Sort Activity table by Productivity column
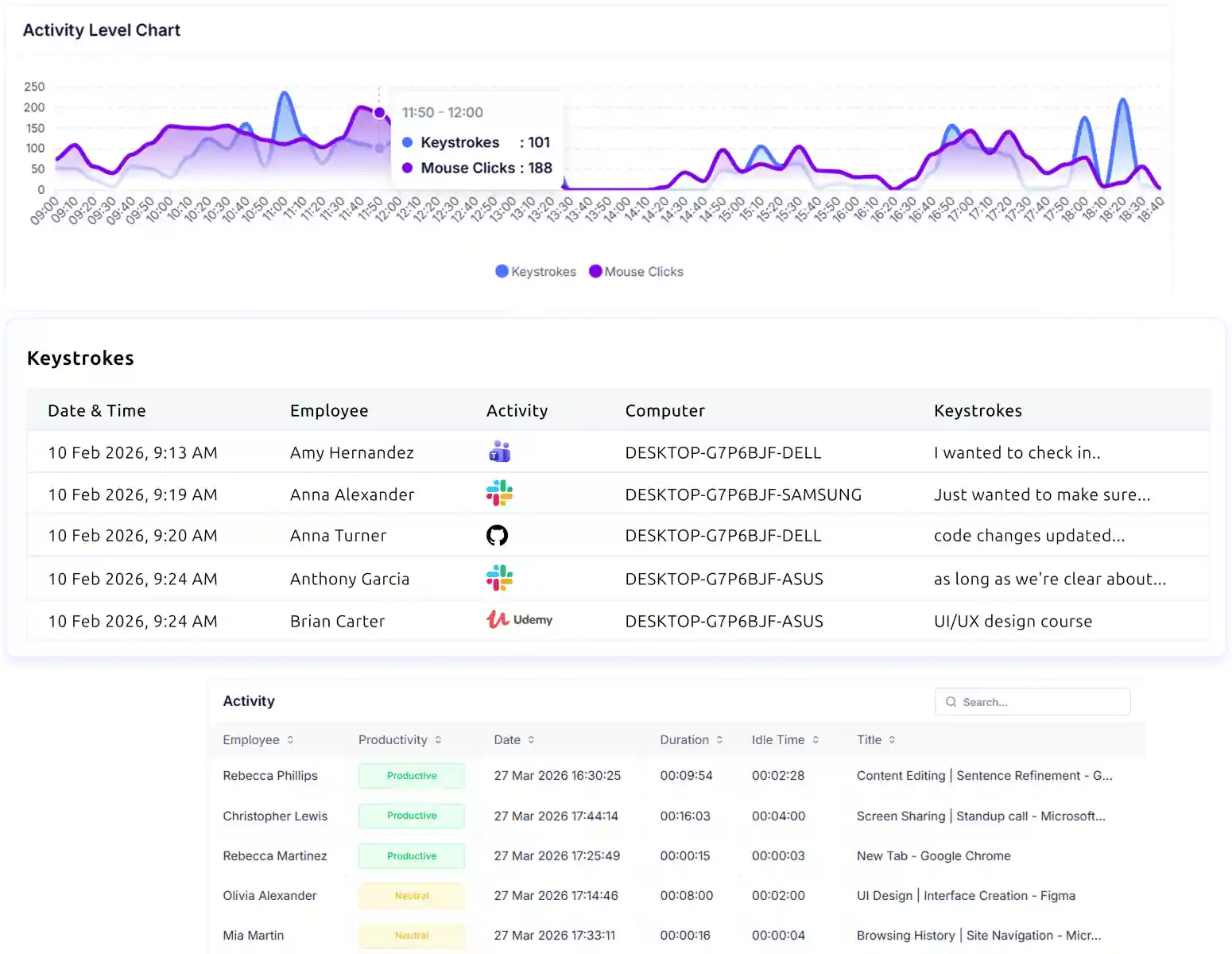Viewport: 1232px width, 954px height. [x=438, y=740]
